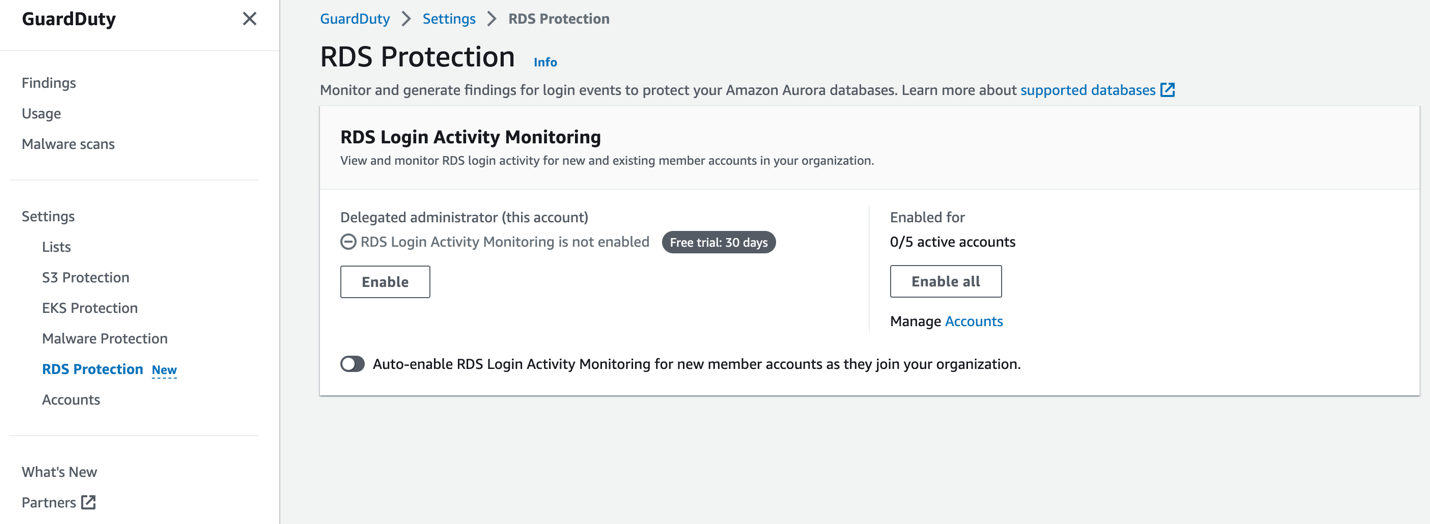Image resolution: width=1430 pixels, height=524 pixels.
Task: Go to Usage page
Action: tap(41, 113)
